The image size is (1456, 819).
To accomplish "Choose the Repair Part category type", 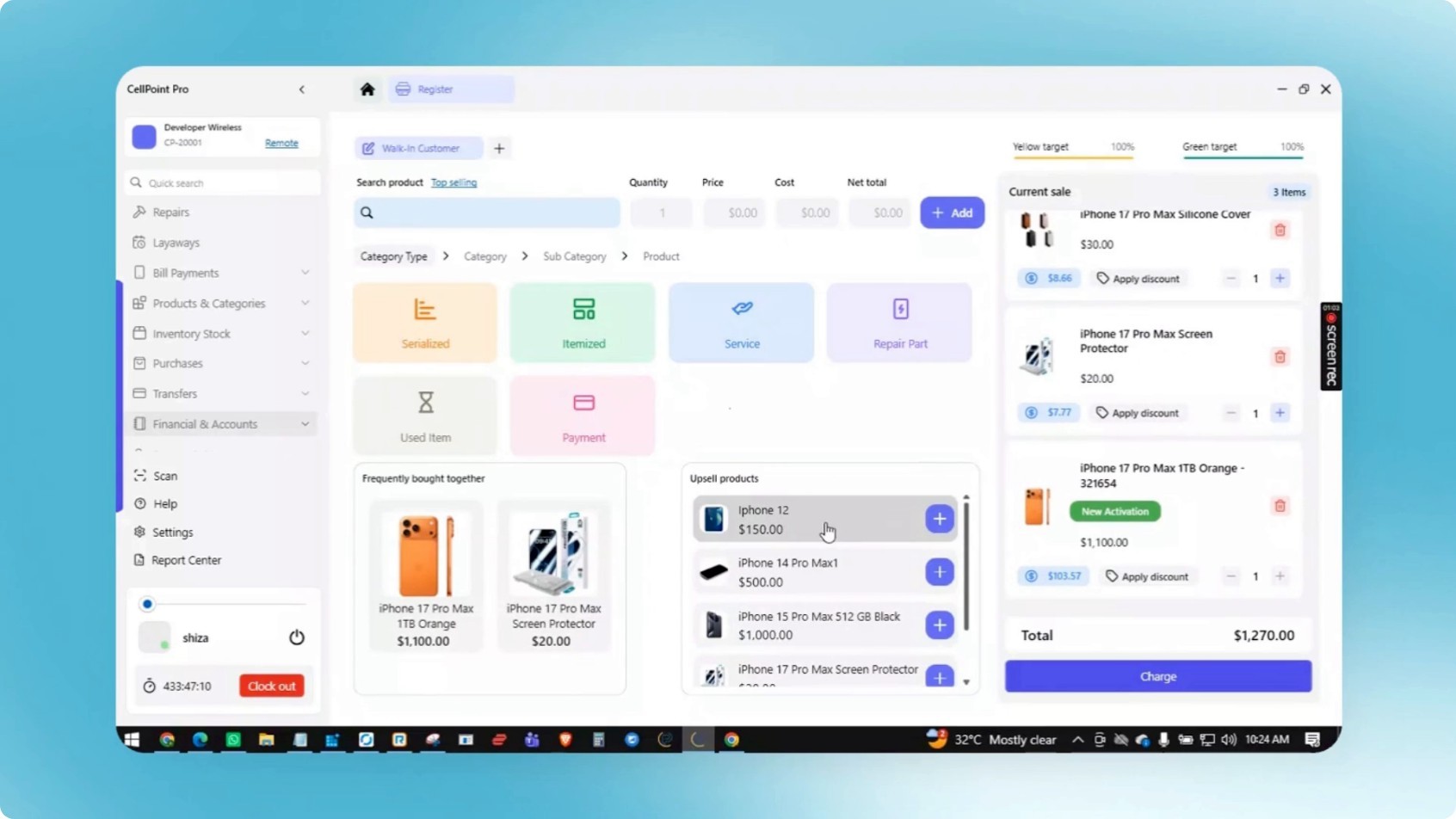I will (900, 323).
